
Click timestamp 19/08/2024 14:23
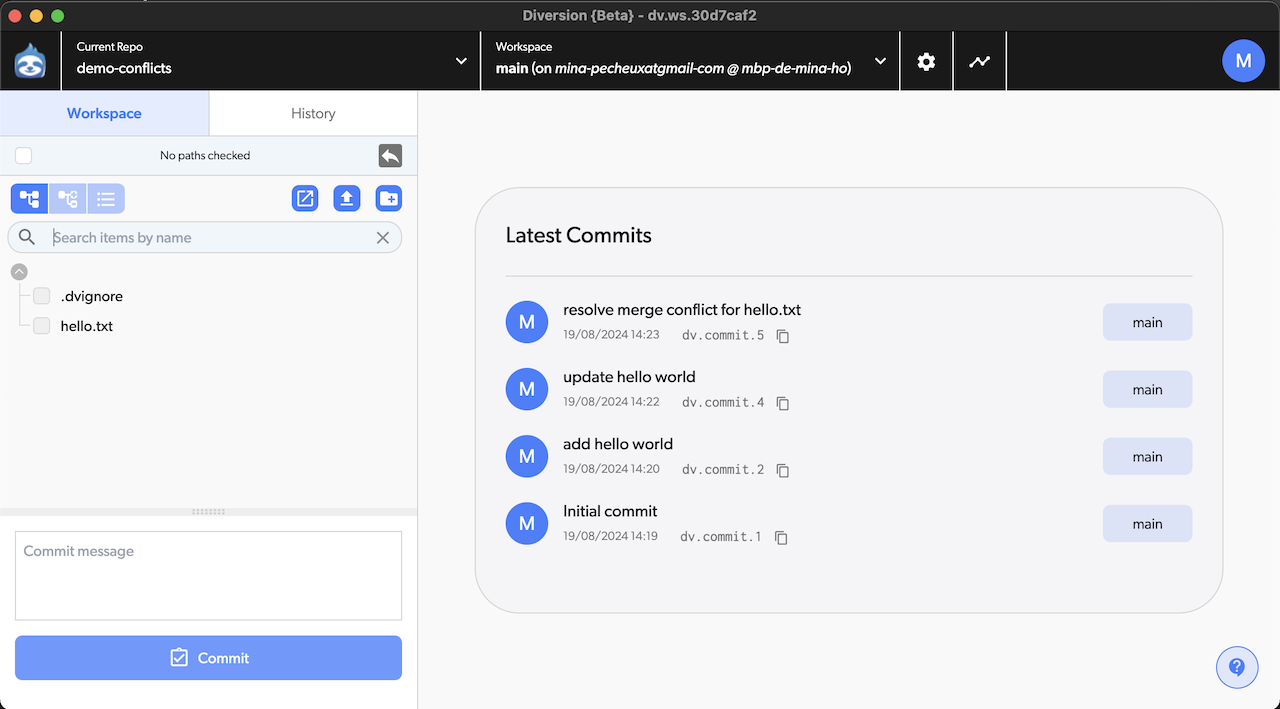coord(611,335)
